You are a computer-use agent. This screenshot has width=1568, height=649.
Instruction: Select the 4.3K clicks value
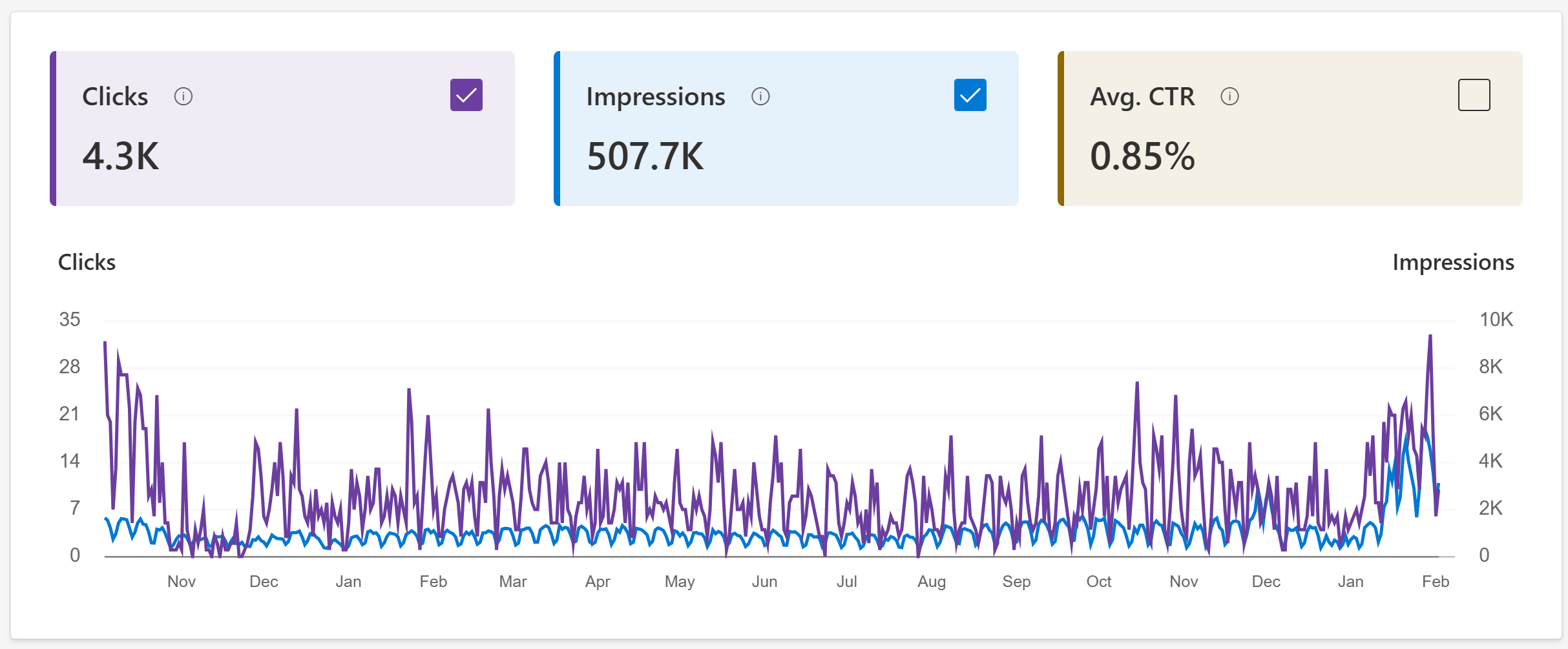121,156
